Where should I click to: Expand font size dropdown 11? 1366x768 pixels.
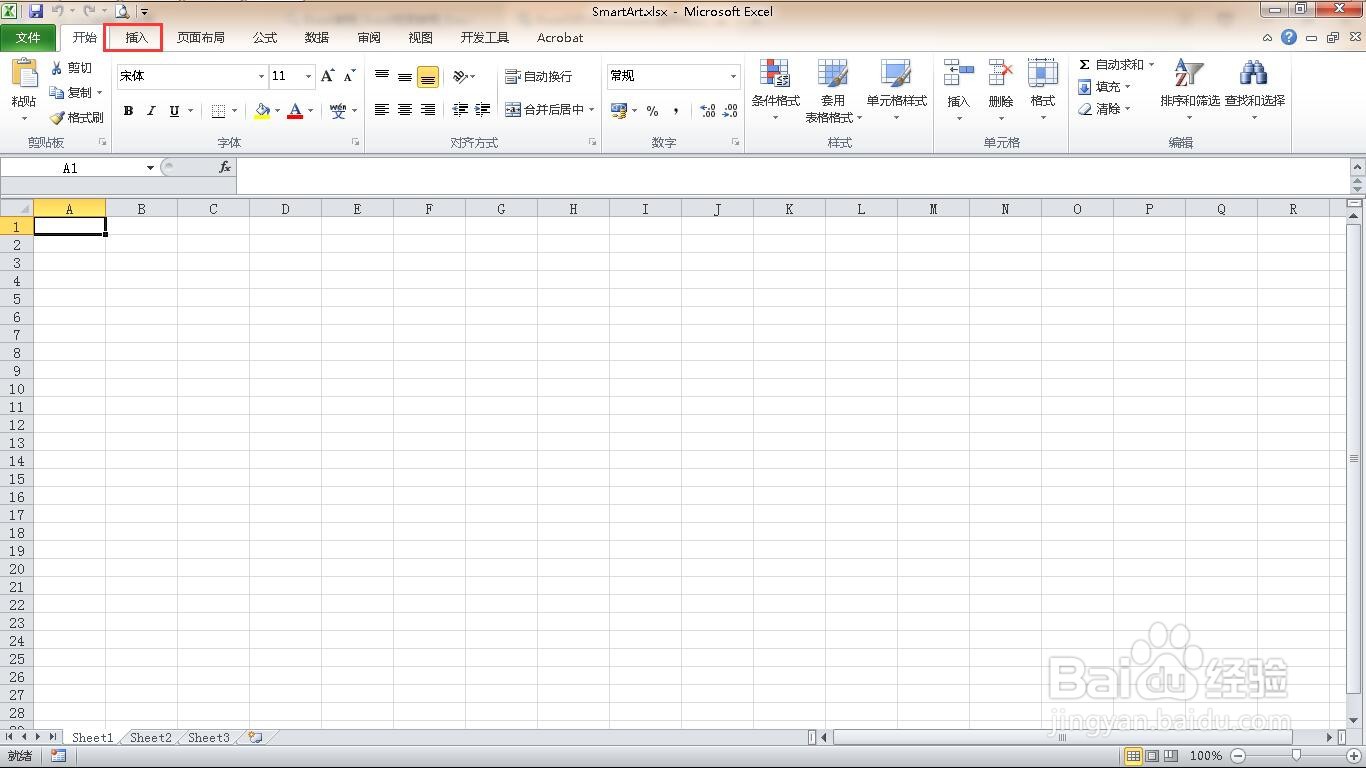coord(308,76)
